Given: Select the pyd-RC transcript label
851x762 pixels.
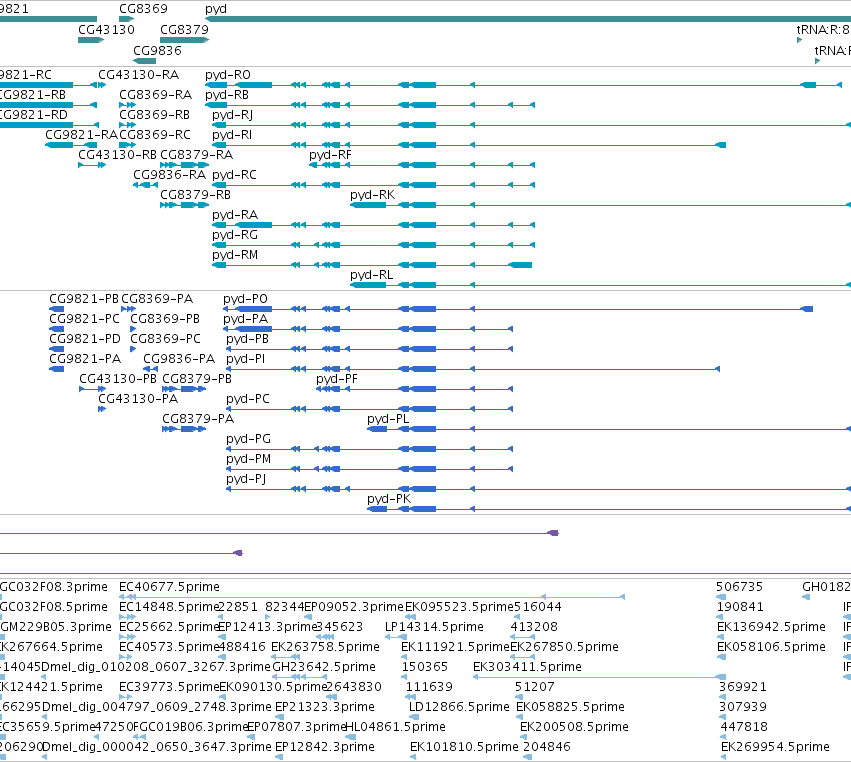Looking at the screenshot, I should [234, 175].
